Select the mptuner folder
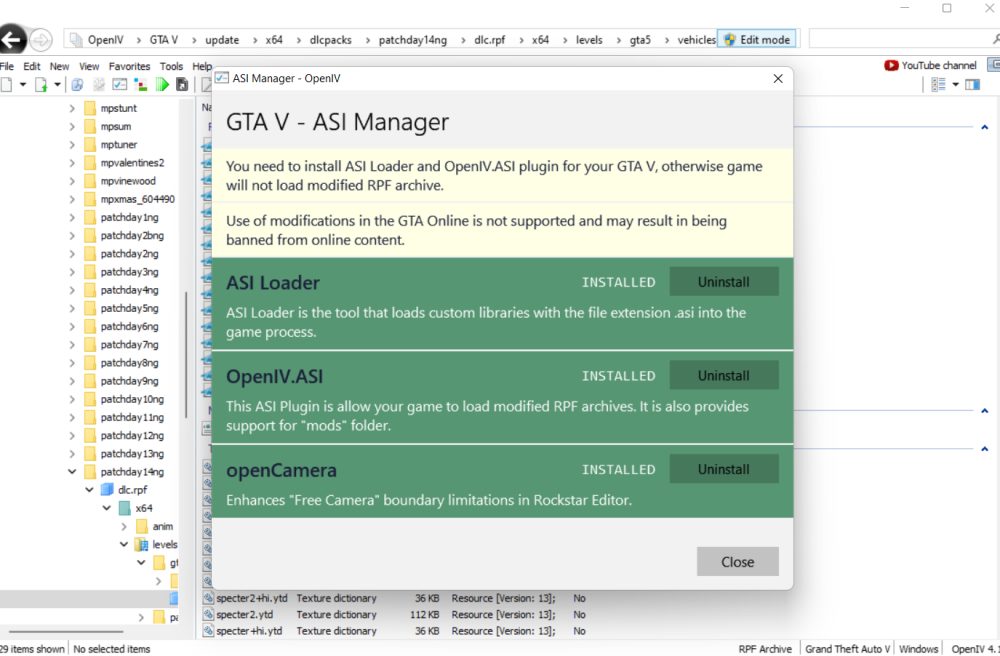This screenshot has width=1000, height=656. (119, 145)
